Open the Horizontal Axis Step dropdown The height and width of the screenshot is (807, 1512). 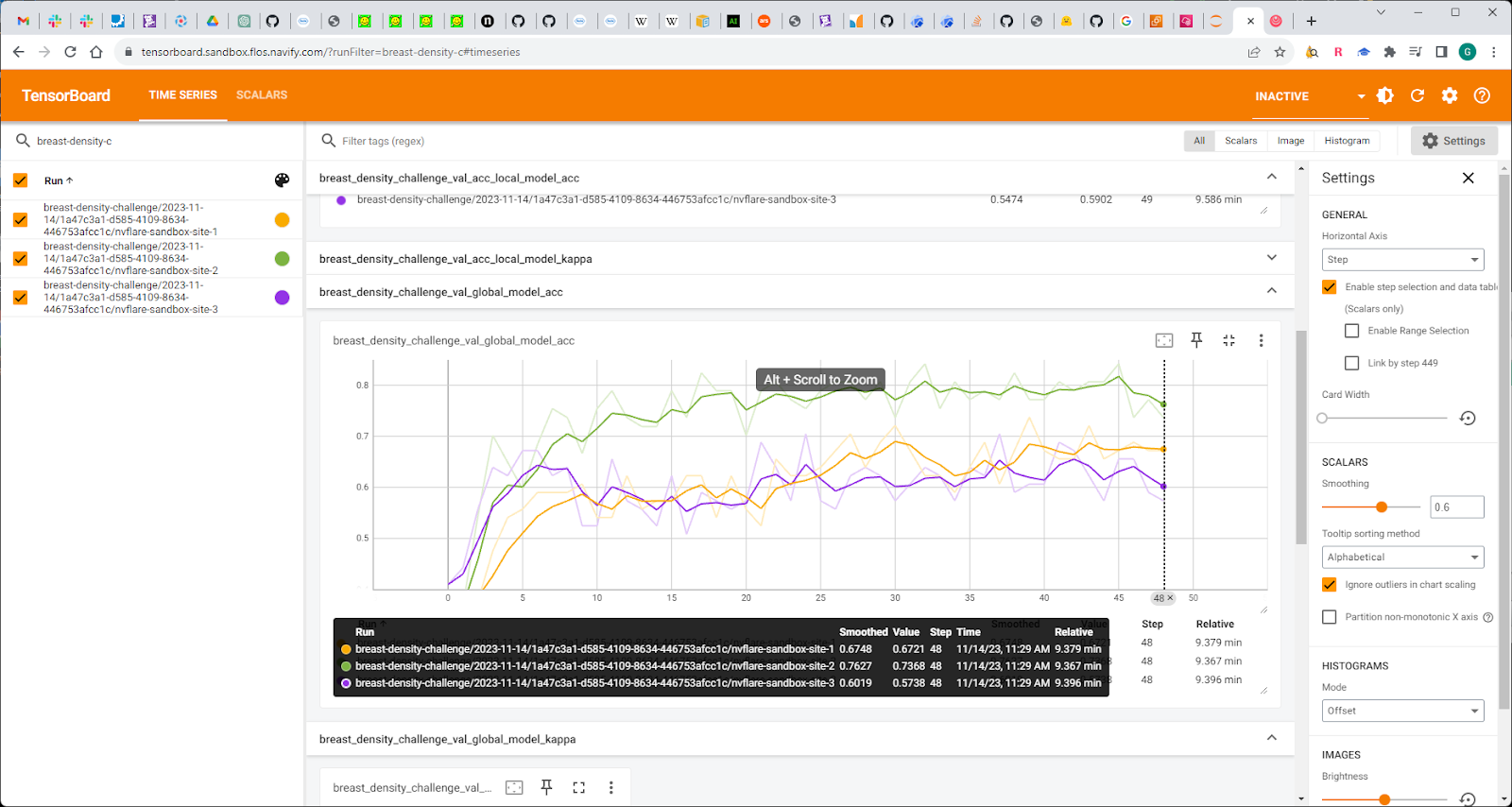[x=1402, y=260]
